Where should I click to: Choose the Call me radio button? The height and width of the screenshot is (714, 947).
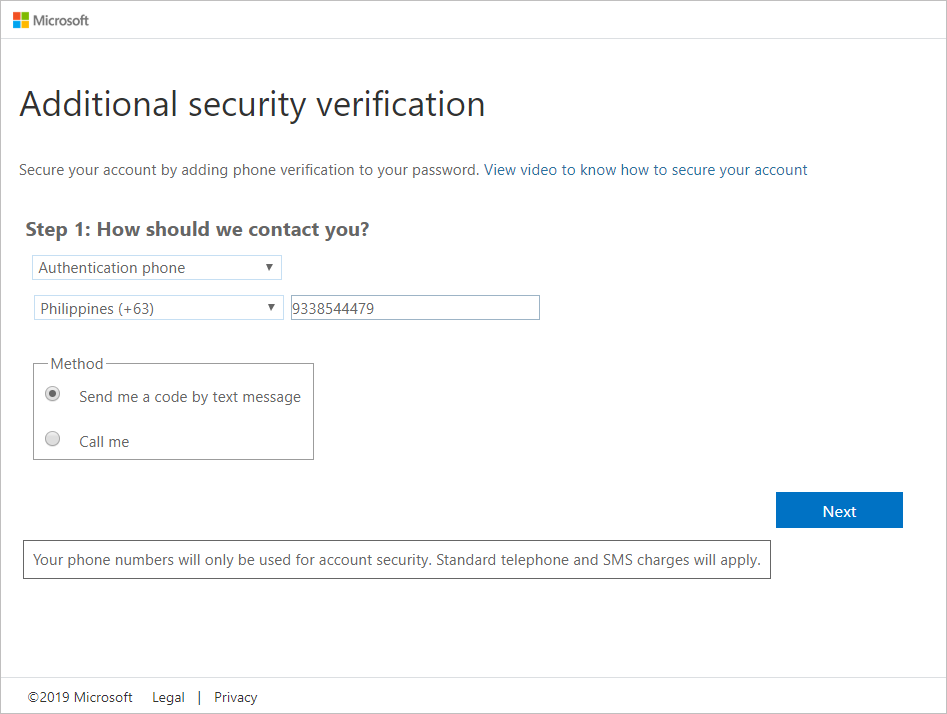point(53,438)
